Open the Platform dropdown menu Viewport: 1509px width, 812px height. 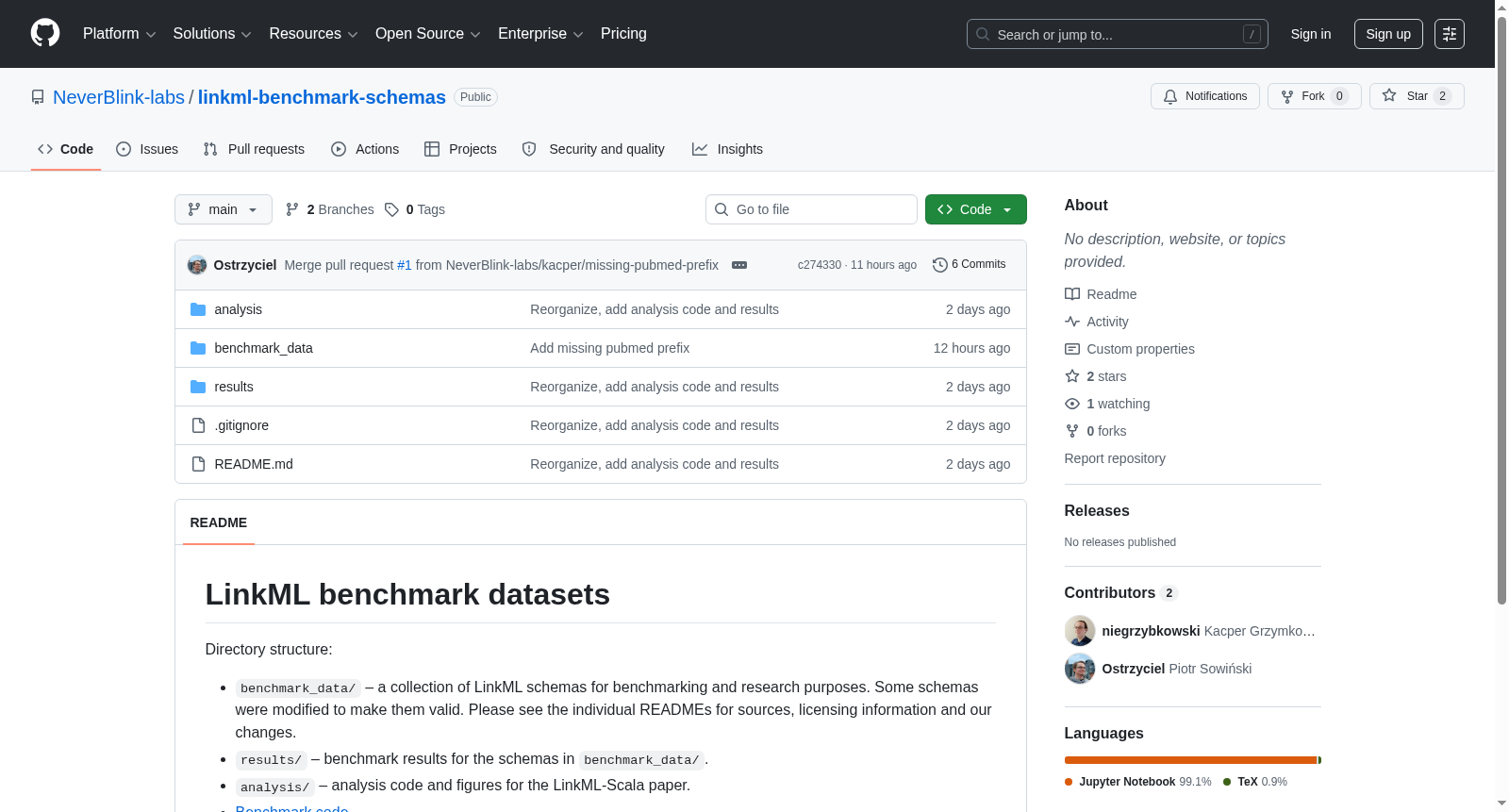[x=119, y=34]
